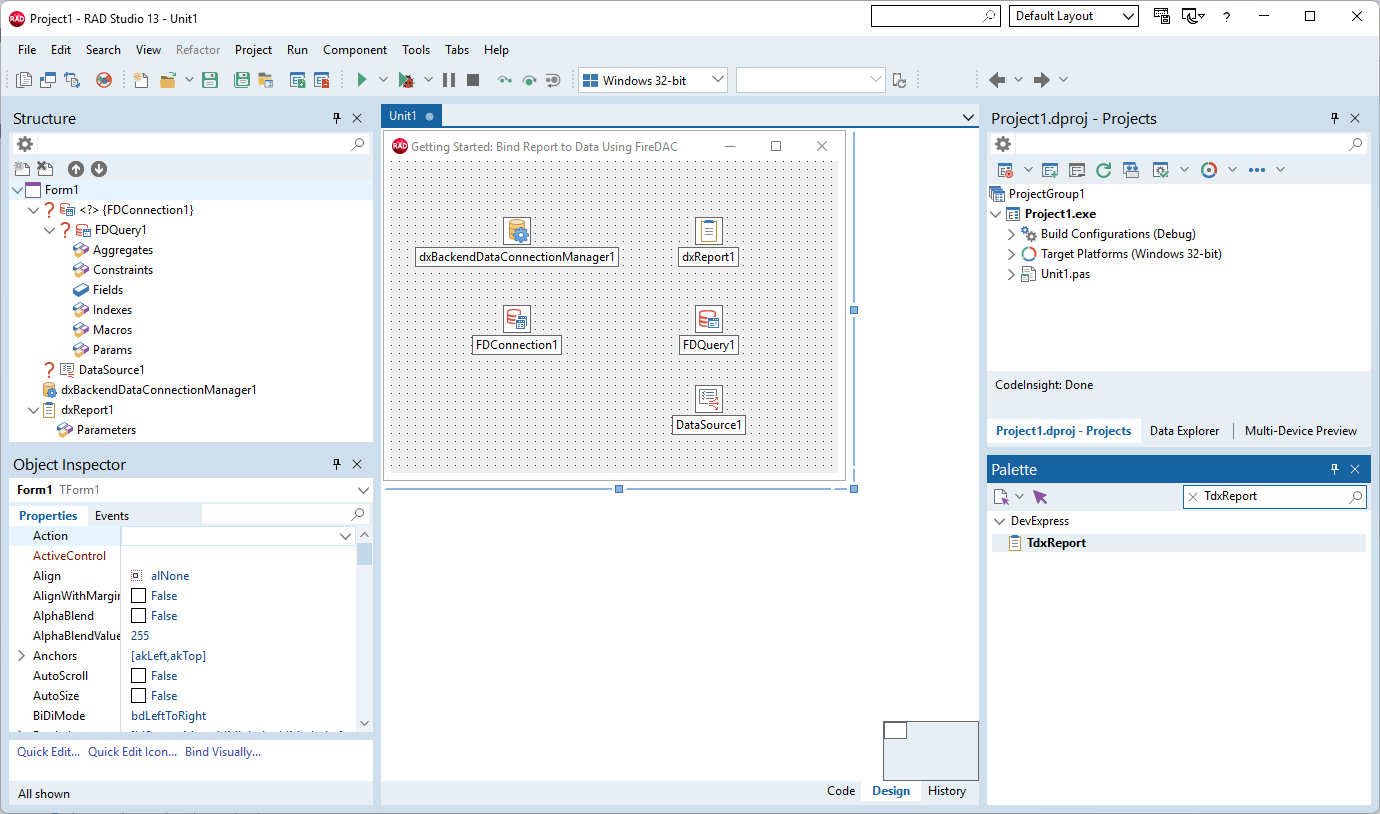The height and width of the screenshot is (814, 1380).
Task: Open the Component menu
Action: [355, 49]
